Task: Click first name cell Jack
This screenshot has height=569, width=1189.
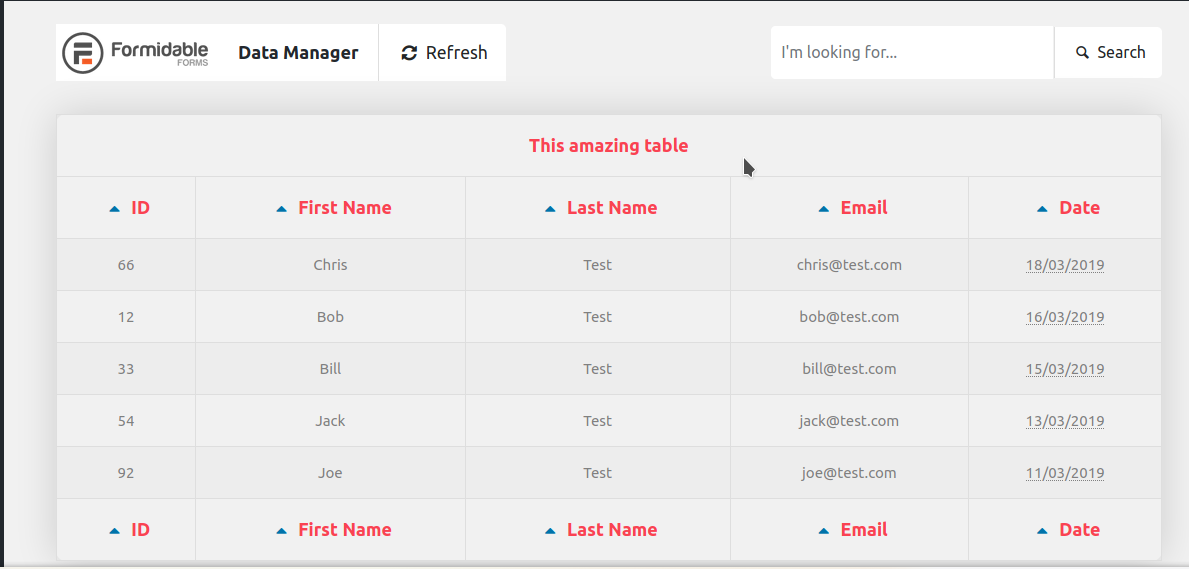Action: tap(330, 421)
